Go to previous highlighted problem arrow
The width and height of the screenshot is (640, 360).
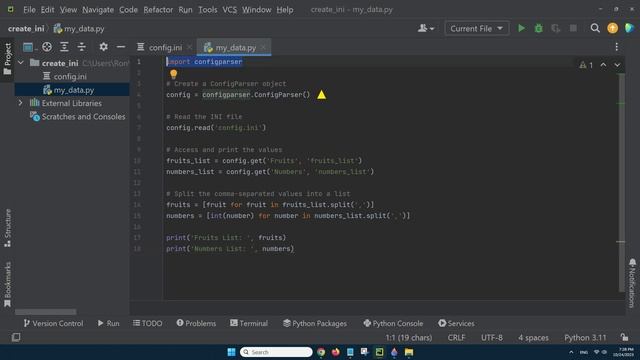click(603, 65)
